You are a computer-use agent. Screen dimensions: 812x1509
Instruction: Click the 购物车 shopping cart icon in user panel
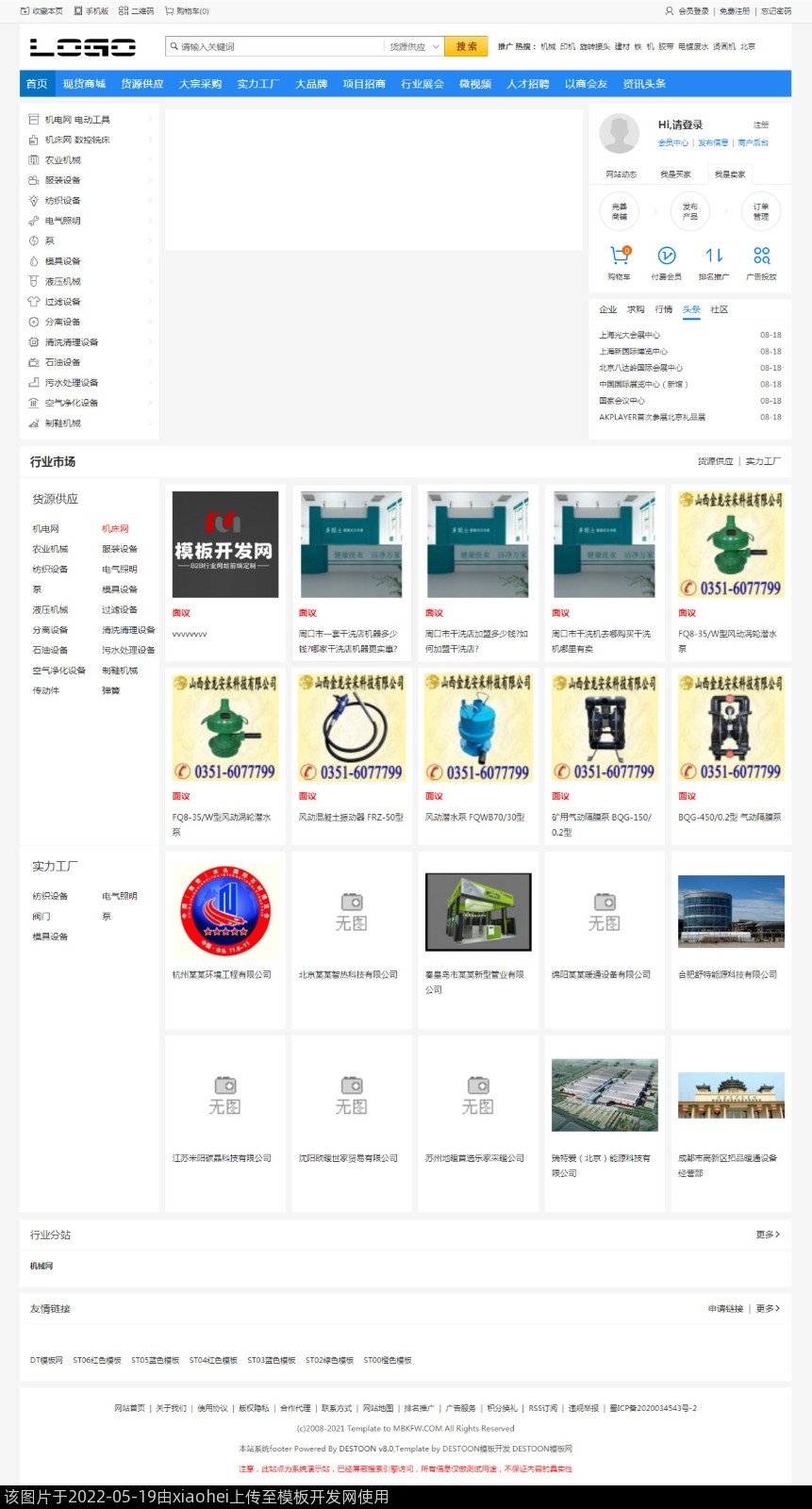tap(620, 256)
